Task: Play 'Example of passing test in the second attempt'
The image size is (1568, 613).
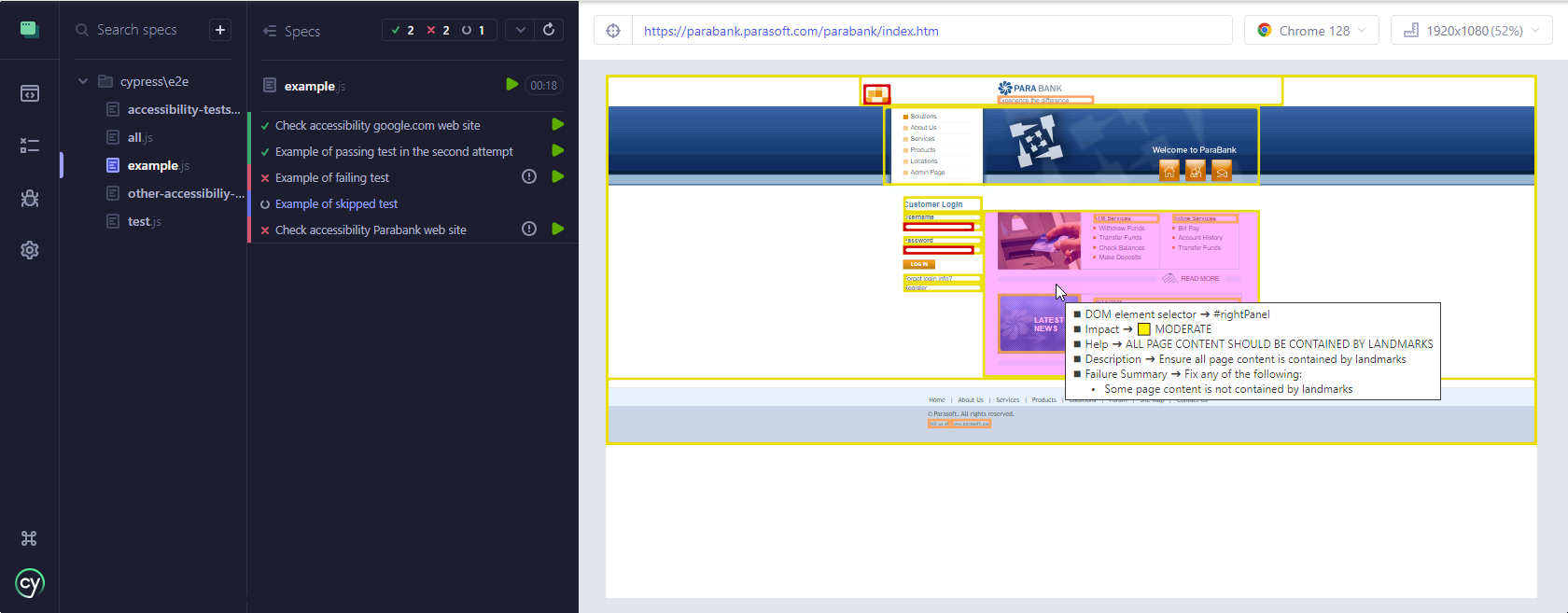Action: 558,150
